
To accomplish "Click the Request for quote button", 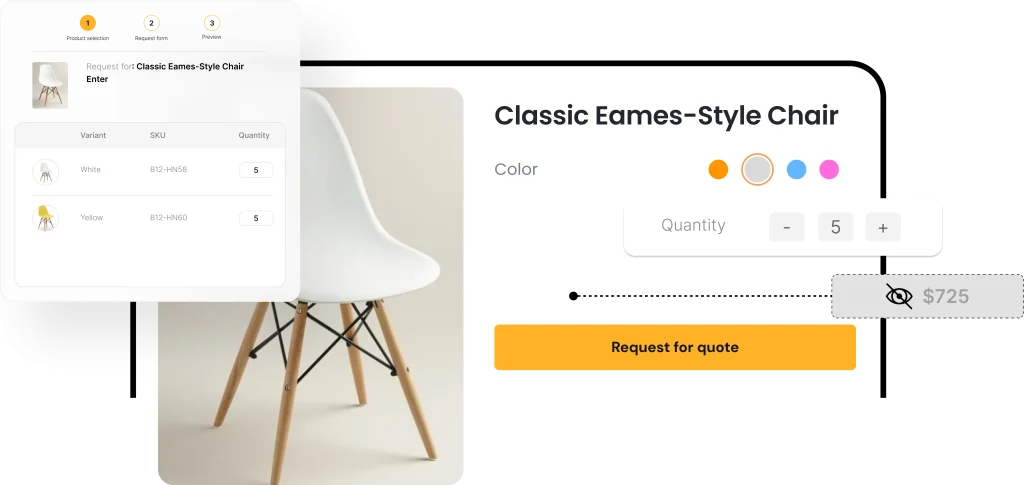I will point(675,347).
